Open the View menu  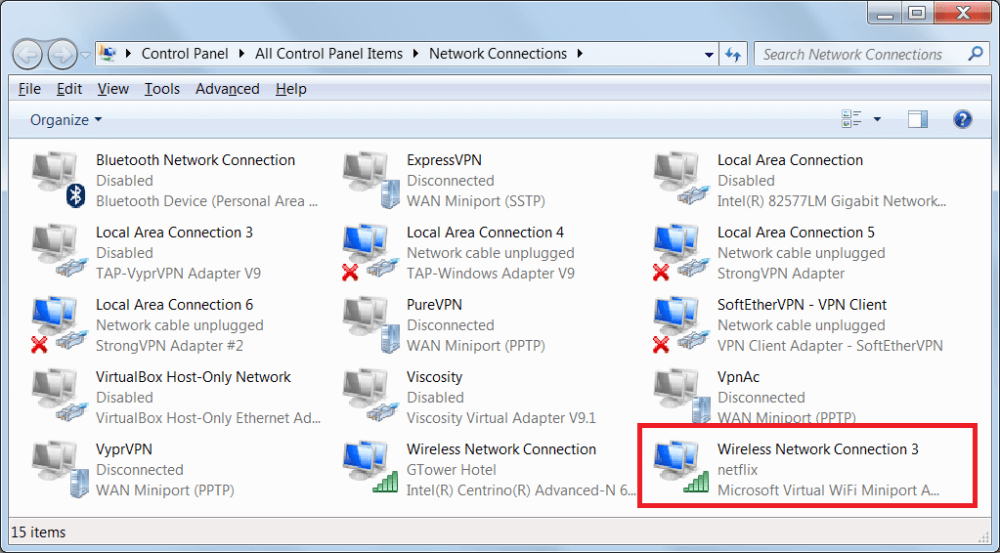[x=113, y=89]
